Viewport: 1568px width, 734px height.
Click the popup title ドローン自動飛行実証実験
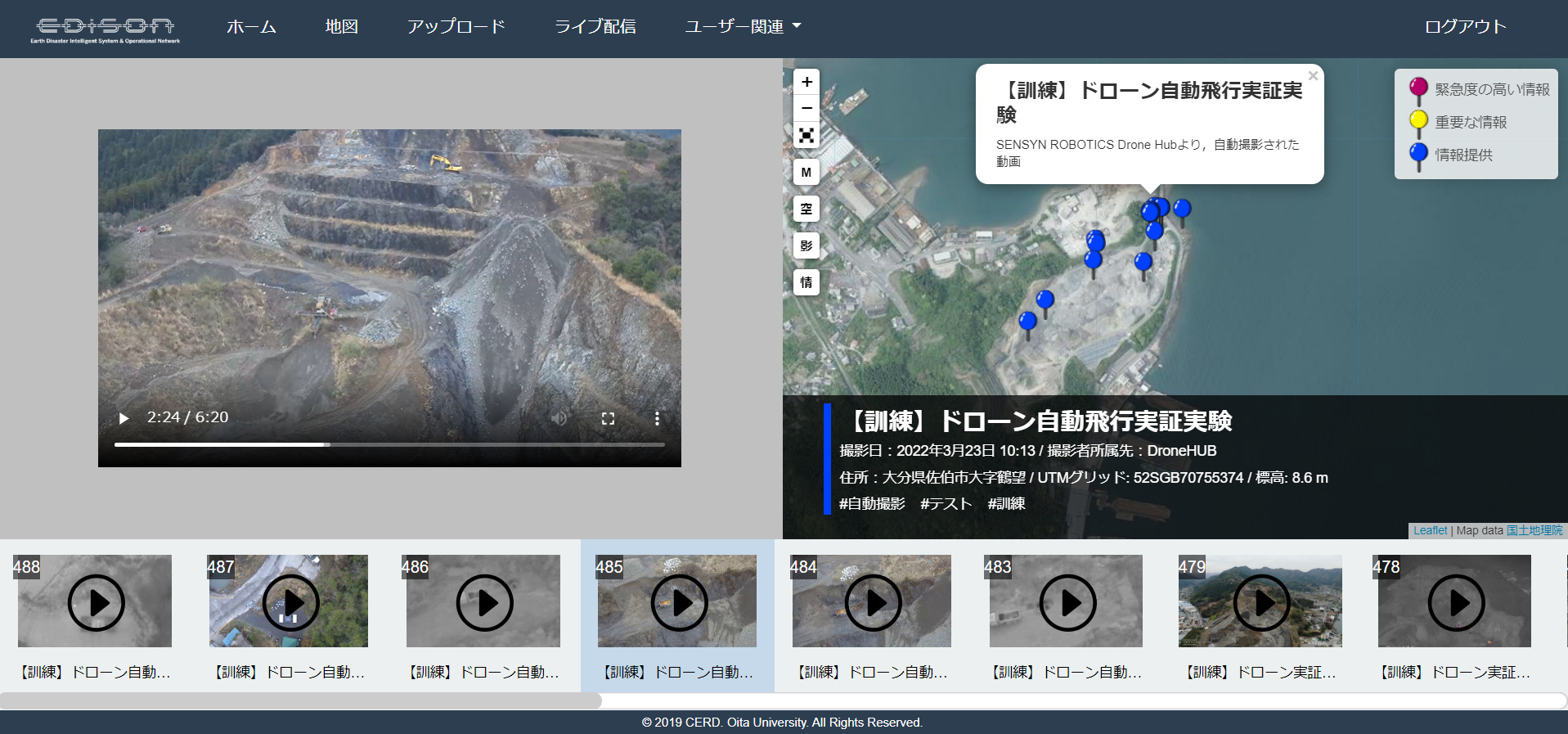[x=1149, y=102]
